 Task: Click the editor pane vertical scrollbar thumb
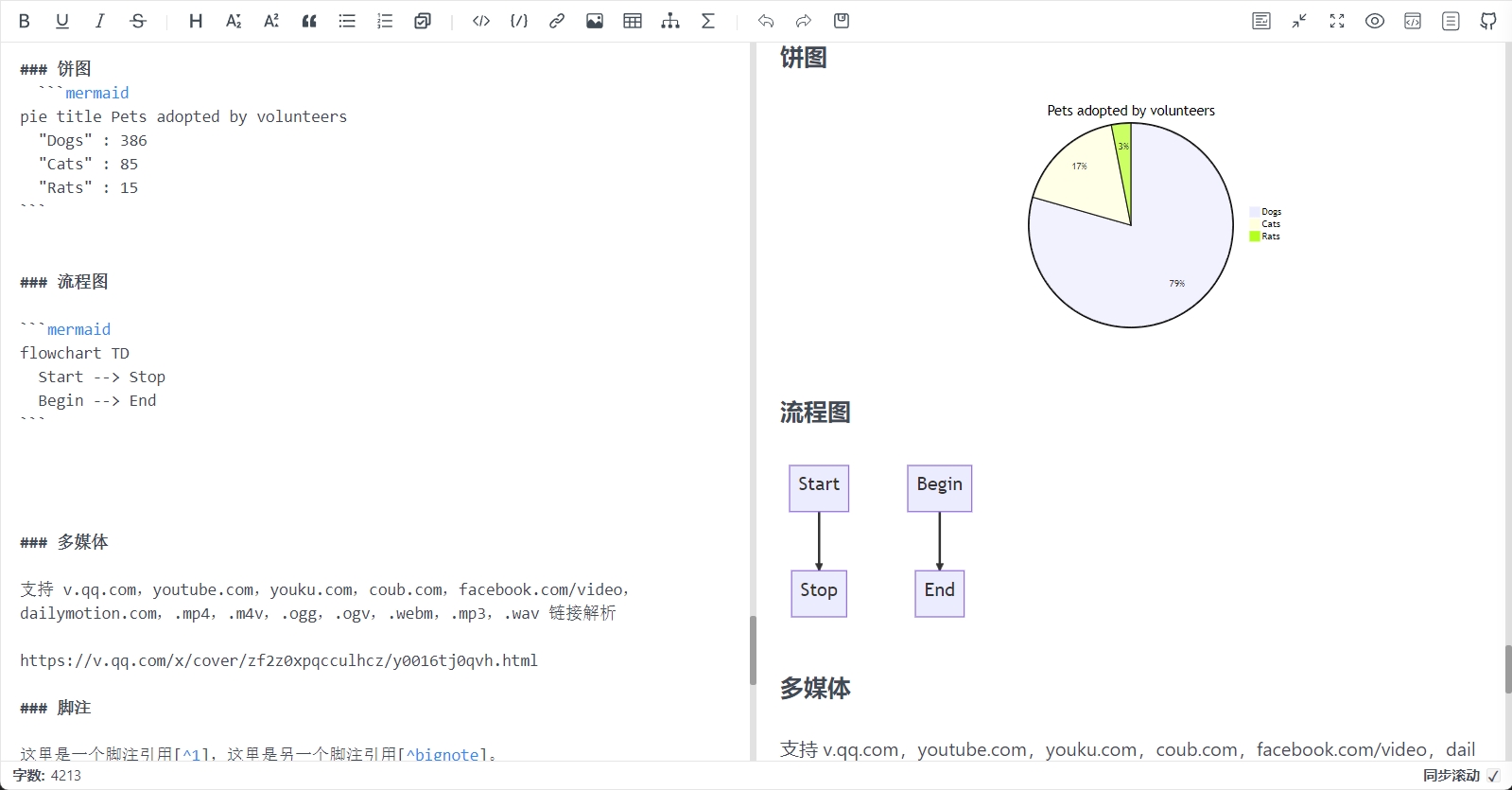[753, 650]
